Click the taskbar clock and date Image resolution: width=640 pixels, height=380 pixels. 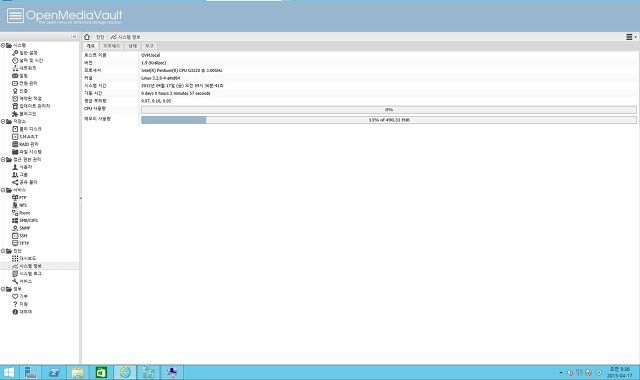click(619, 372)
